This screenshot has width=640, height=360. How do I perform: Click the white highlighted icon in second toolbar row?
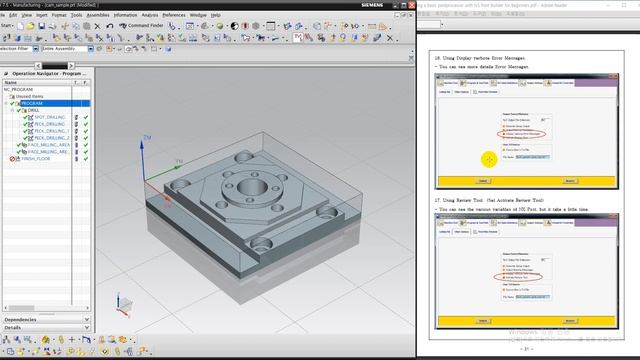point(298,38)
